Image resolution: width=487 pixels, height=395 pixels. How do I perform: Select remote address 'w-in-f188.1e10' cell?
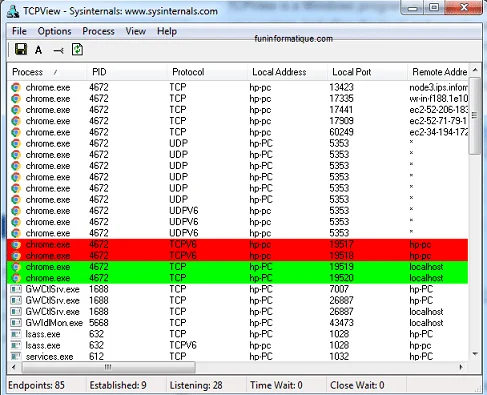click(x=438, y=99)
